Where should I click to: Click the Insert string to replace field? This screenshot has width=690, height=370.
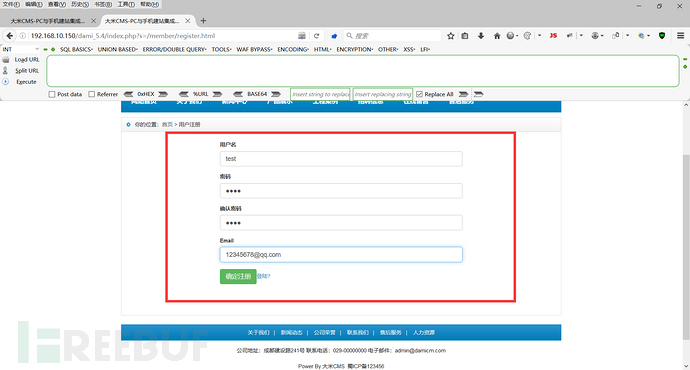tap(320, 94)
